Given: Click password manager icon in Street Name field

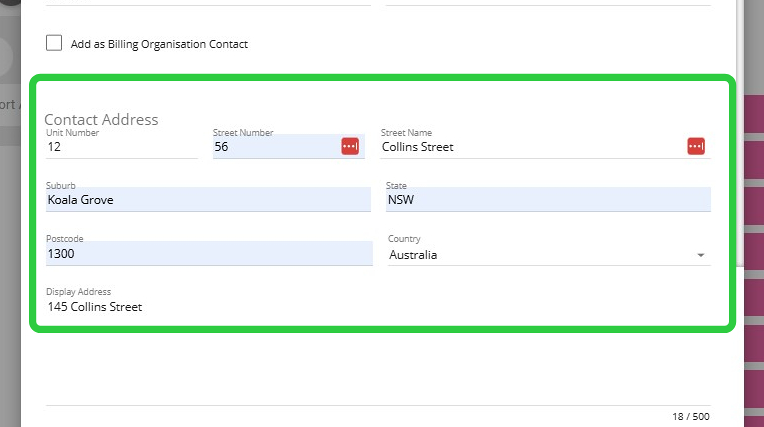Looking at the screenshot, I should coord(696,146).
